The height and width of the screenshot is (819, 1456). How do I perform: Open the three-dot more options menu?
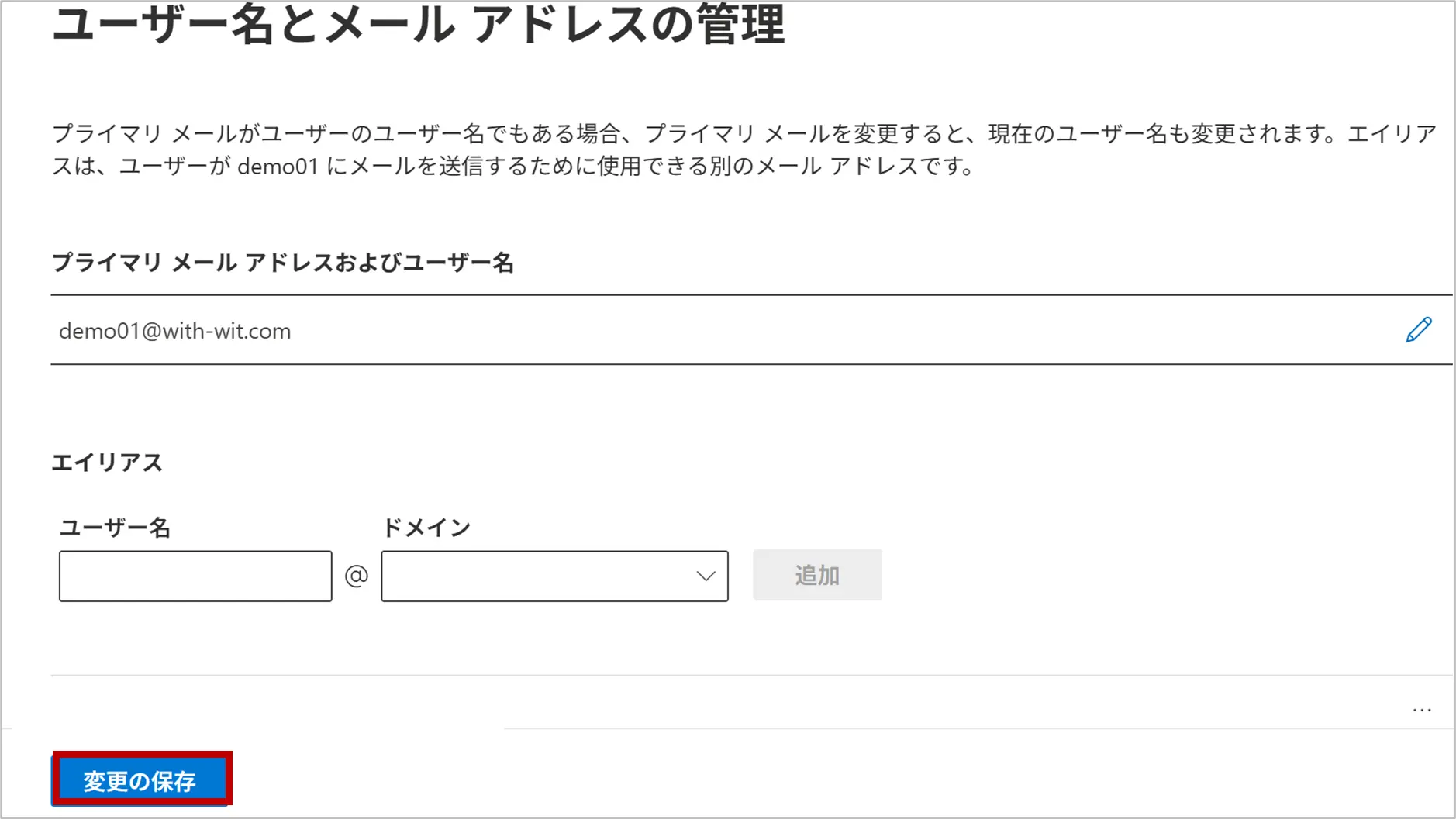coord(1422,709)
